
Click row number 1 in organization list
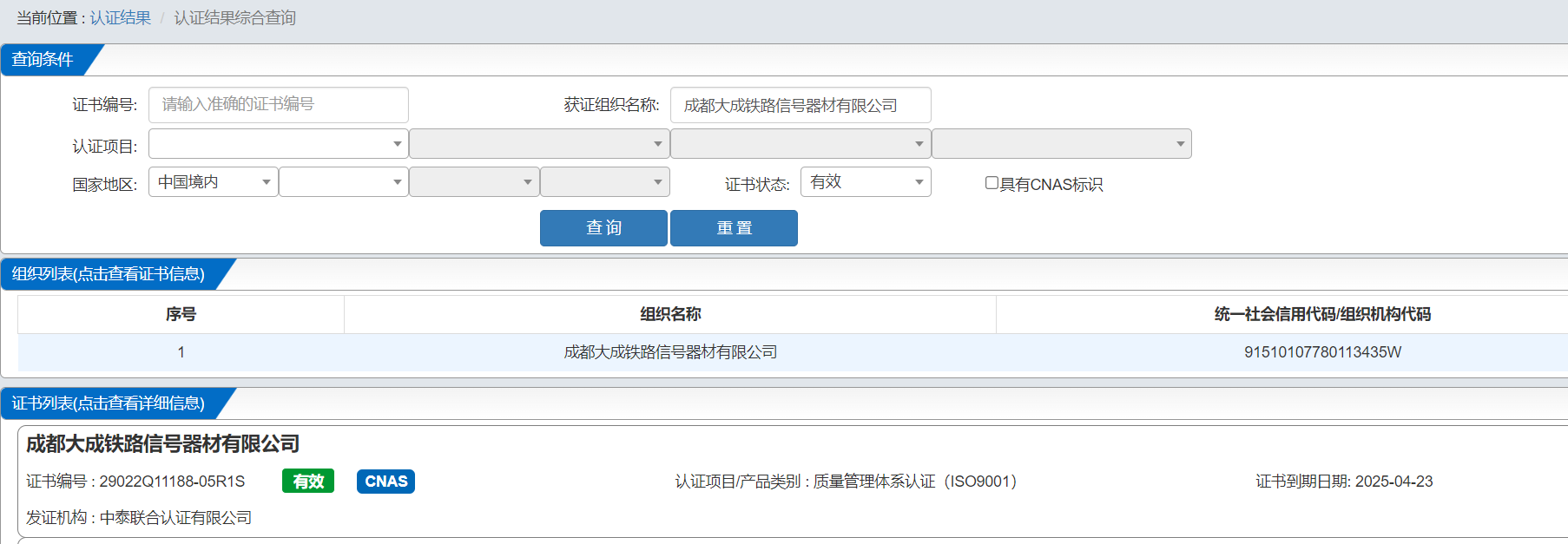click(181, 352)
